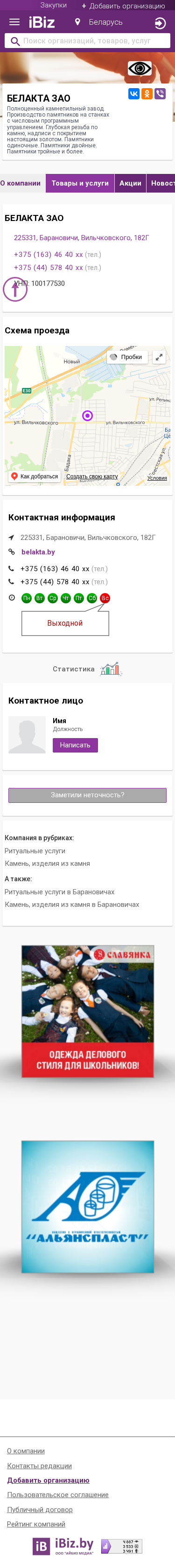
Task: Toggle the Пробки traffic layer on map
Action: coord(127,357)
